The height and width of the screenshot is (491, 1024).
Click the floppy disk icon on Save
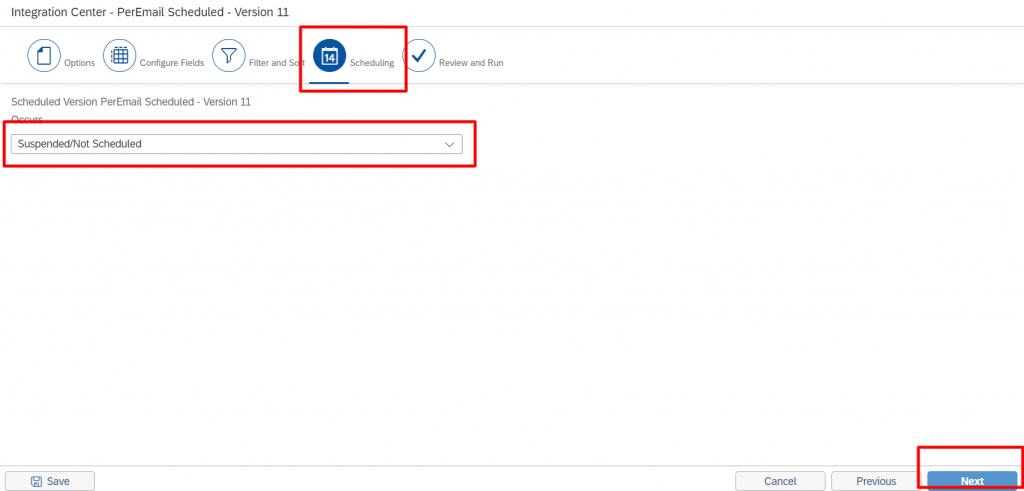click(x=37, y=481)
